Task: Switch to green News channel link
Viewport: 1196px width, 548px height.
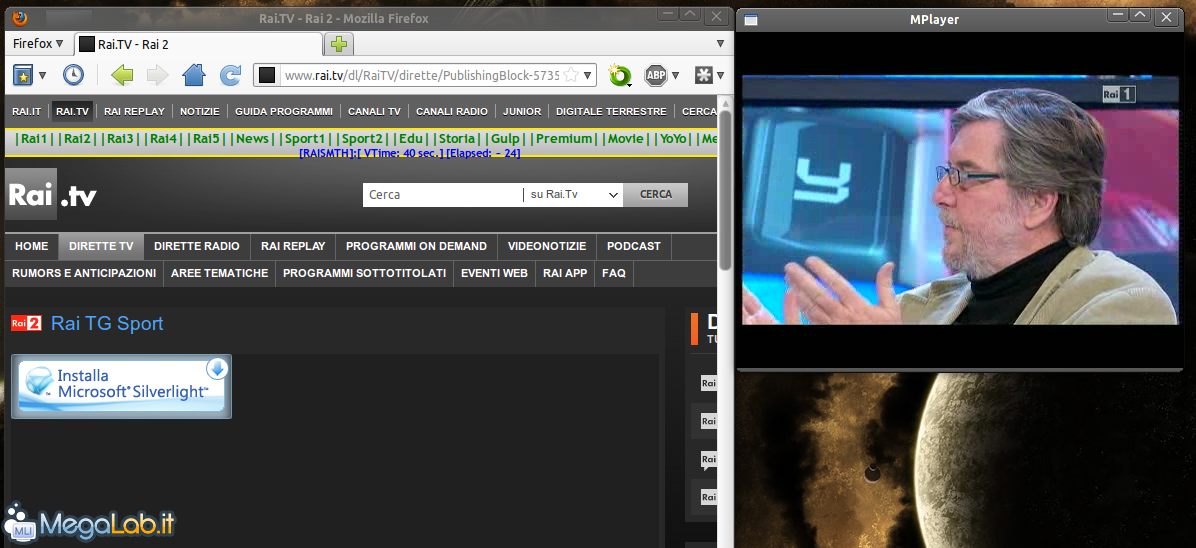Action: (252, 139)
